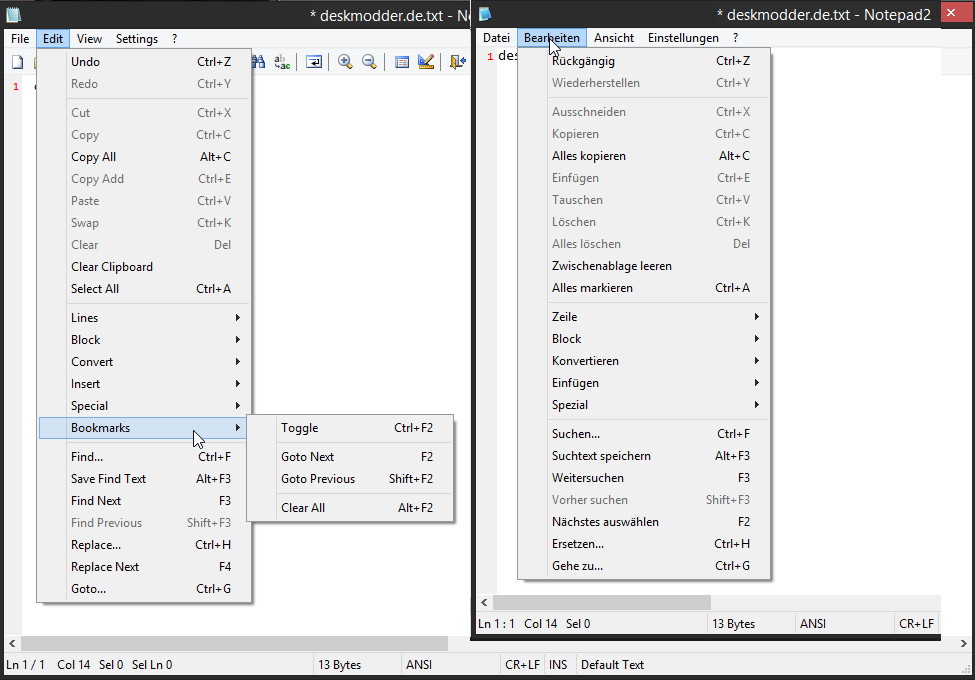Open Gehe zu... in the German menu
Image resolution: width=975 pixels, height=680 pixels.
pyautogui.click(x=644, y=566)
